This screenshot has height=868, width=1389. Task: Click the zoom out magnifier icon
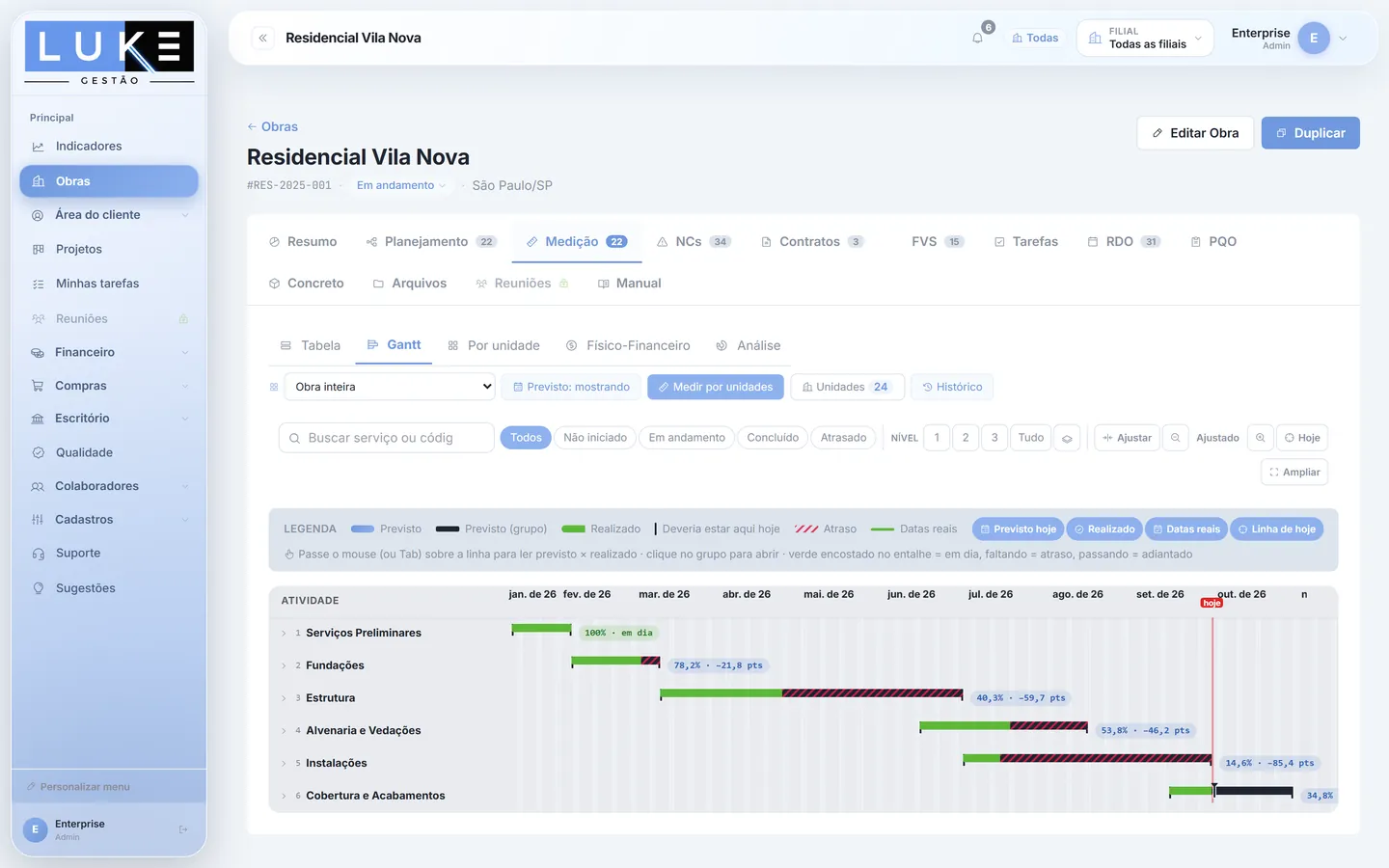pos(1175,438)
